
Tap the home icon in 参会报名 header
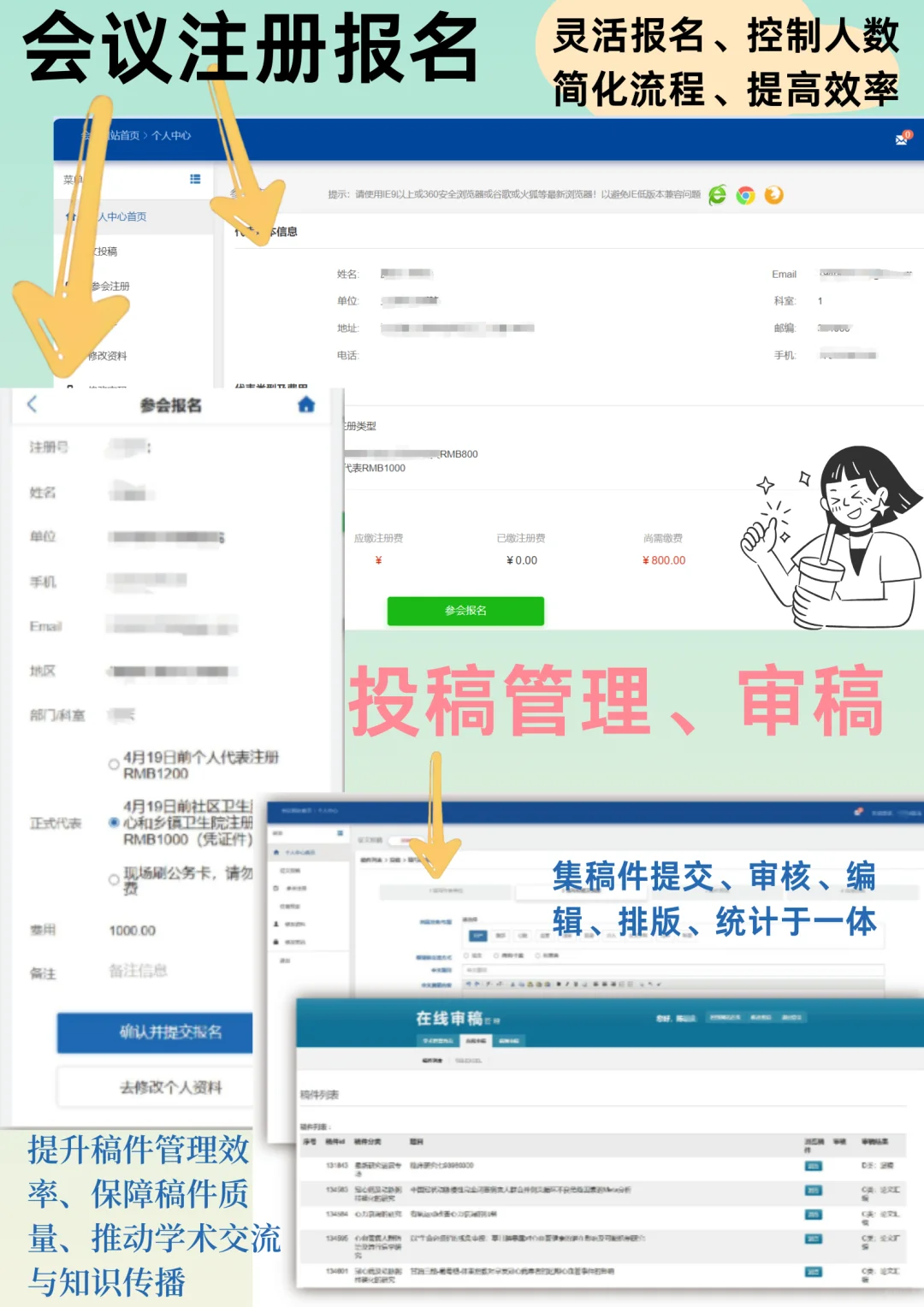click(307, 405)
